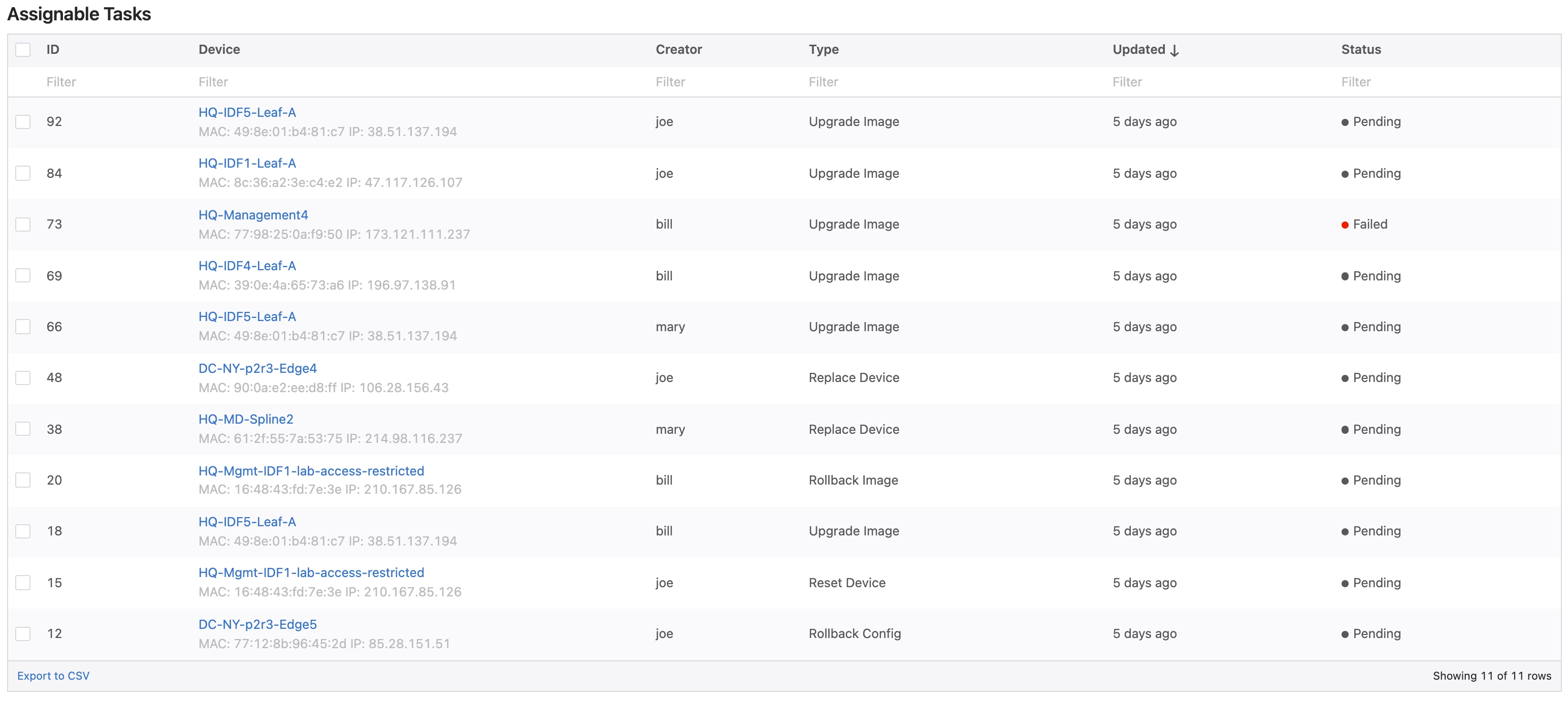Screen dimensions: 1568x701
Task: Toggle the select-all header checkbox
Action: click(23, 49)
